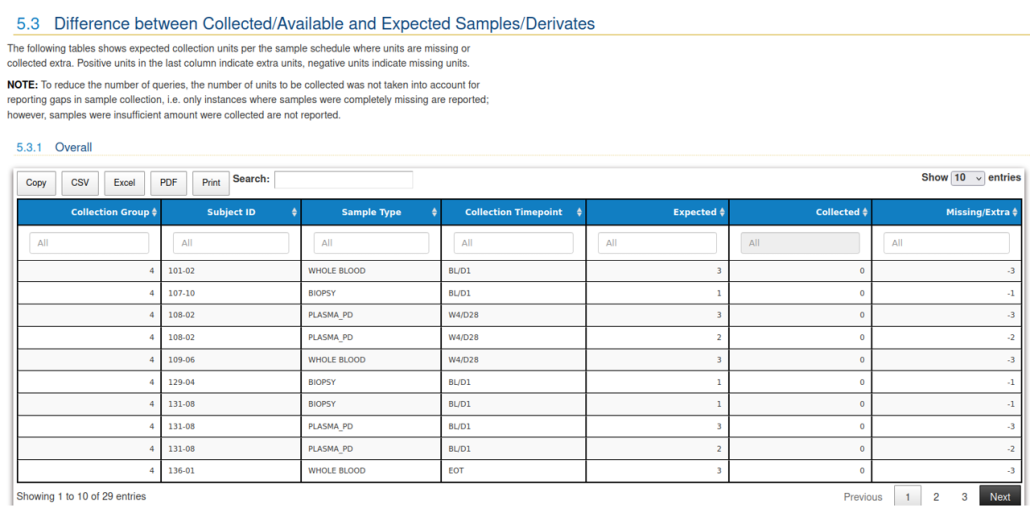Select the Sample Type filter box
The image size is (1030, 509).
371,243
